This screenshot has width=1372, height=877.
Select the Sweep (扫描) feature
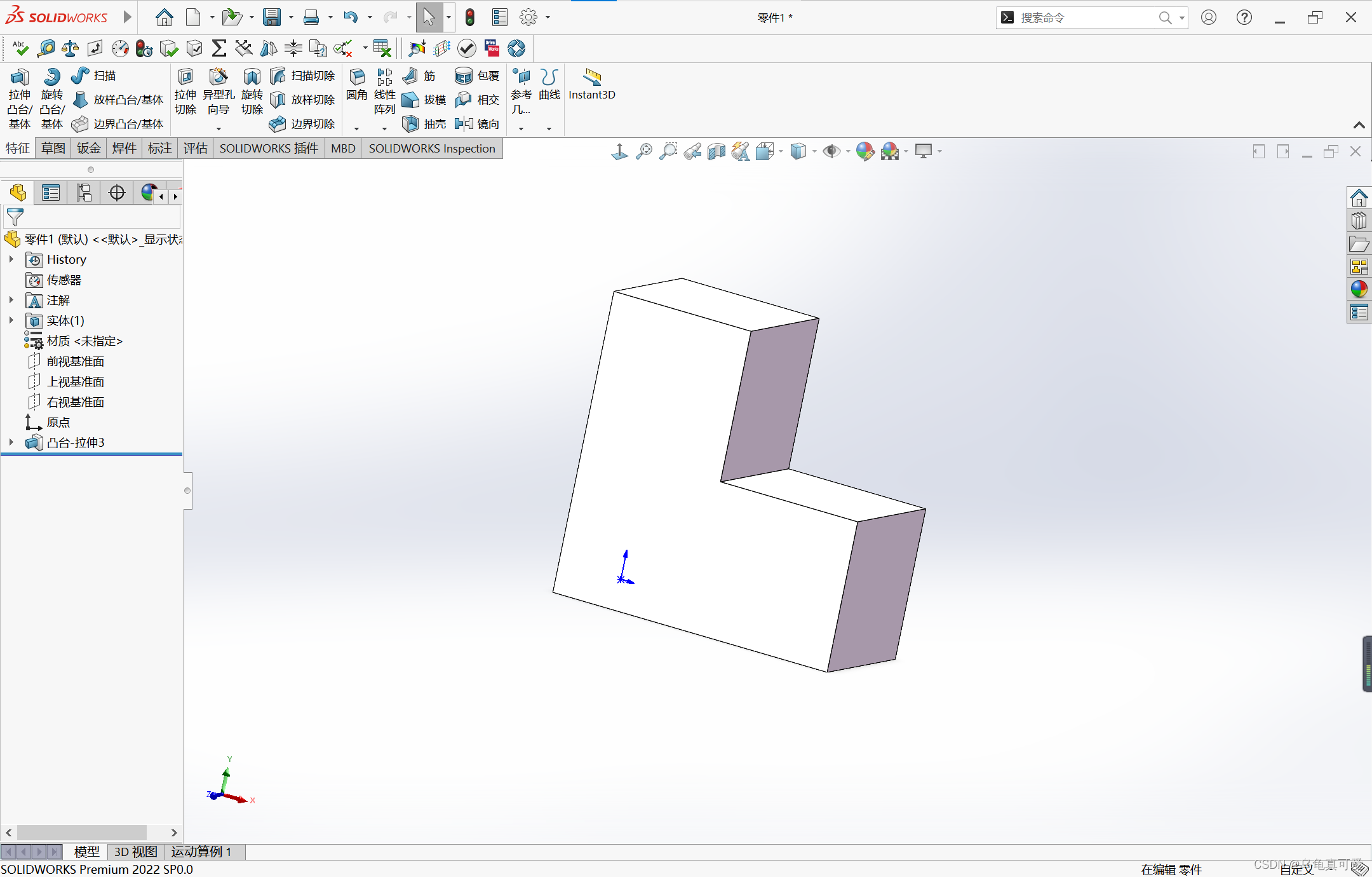(94, 76)
